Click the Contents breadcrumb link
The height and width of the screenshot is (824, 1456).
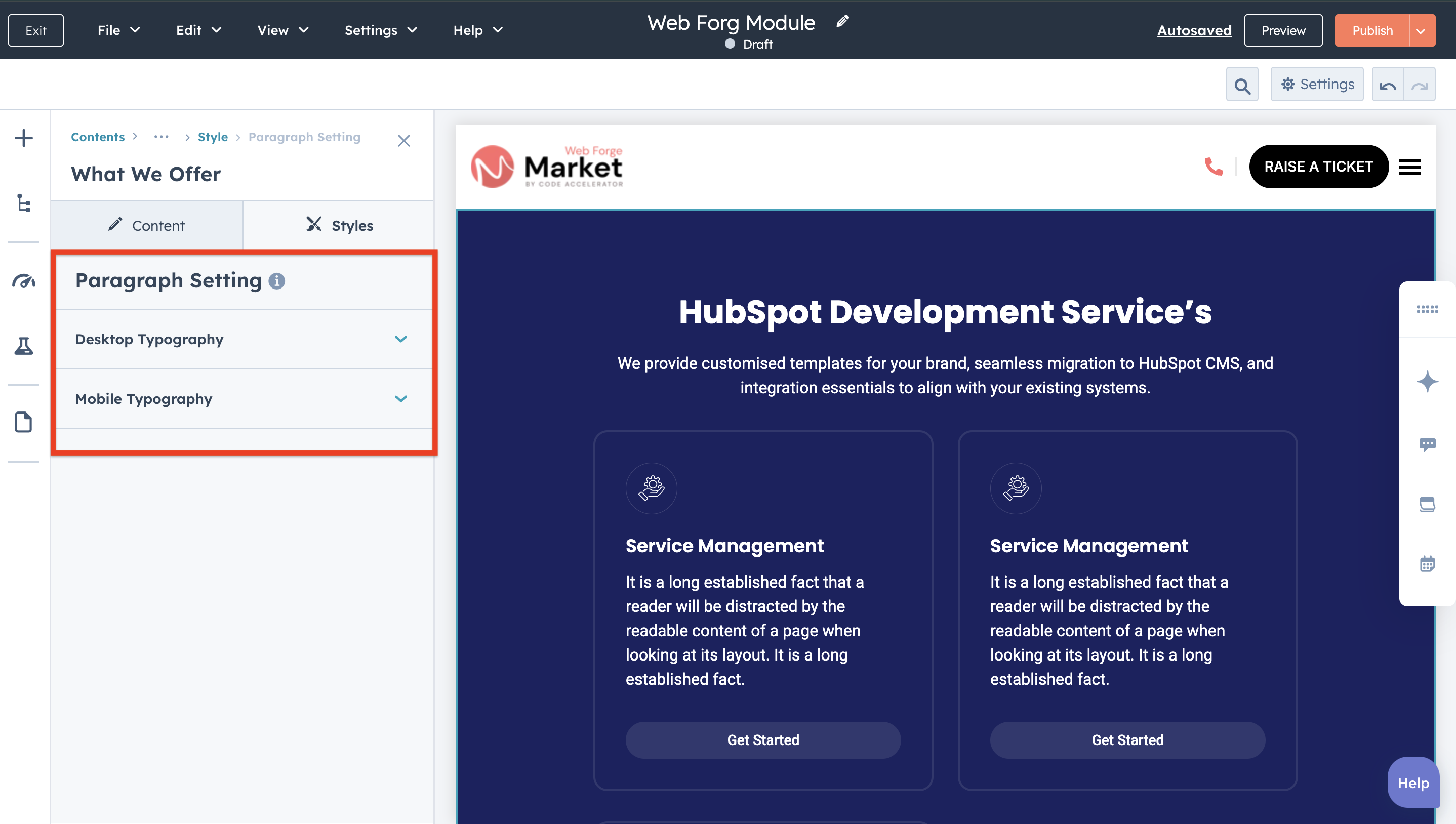point(97,137)
